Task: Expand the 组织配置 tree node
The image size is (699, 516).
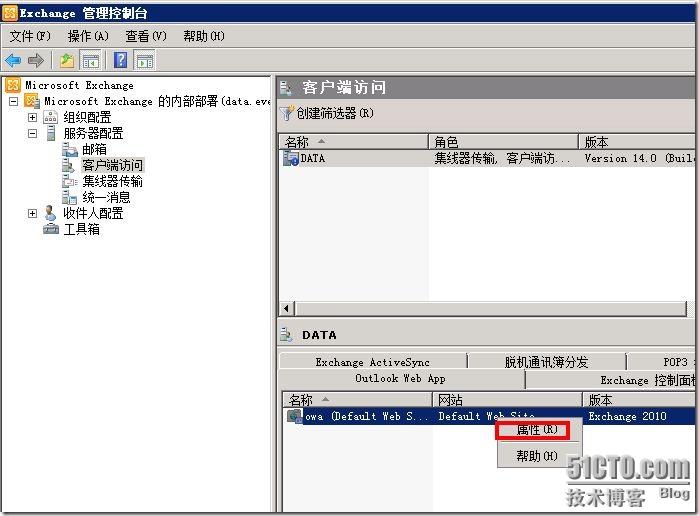Action: coord(33,117)
